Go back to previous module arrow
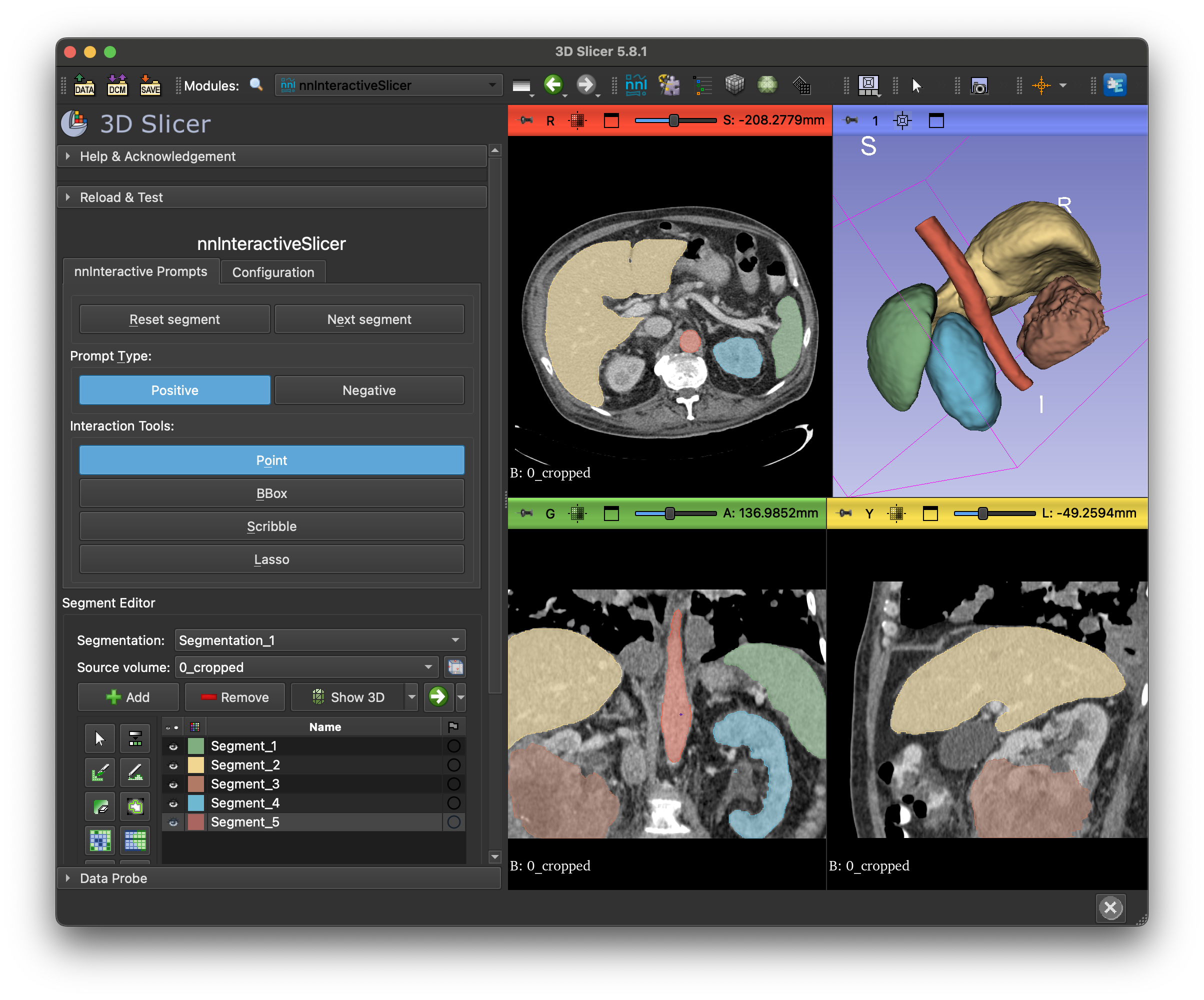 point(552,85)
